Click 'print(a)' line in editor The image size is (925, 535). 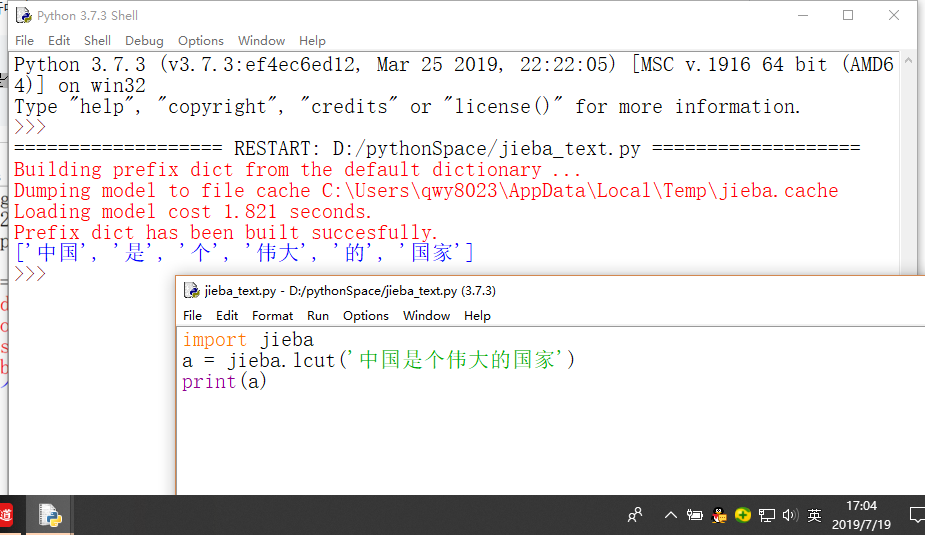[224, 382]
